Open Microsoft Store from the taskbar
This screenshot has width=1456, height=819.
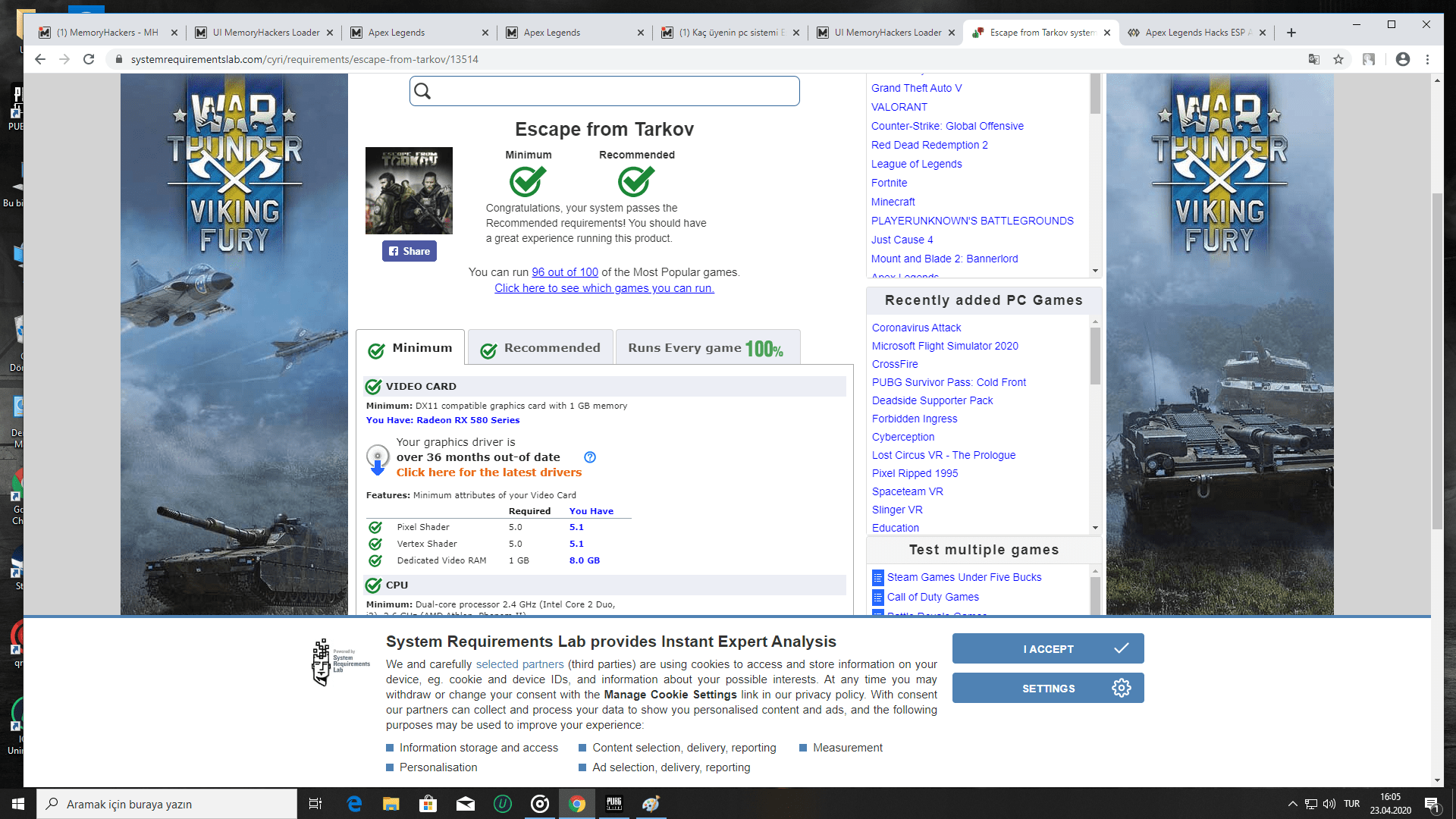428,804
